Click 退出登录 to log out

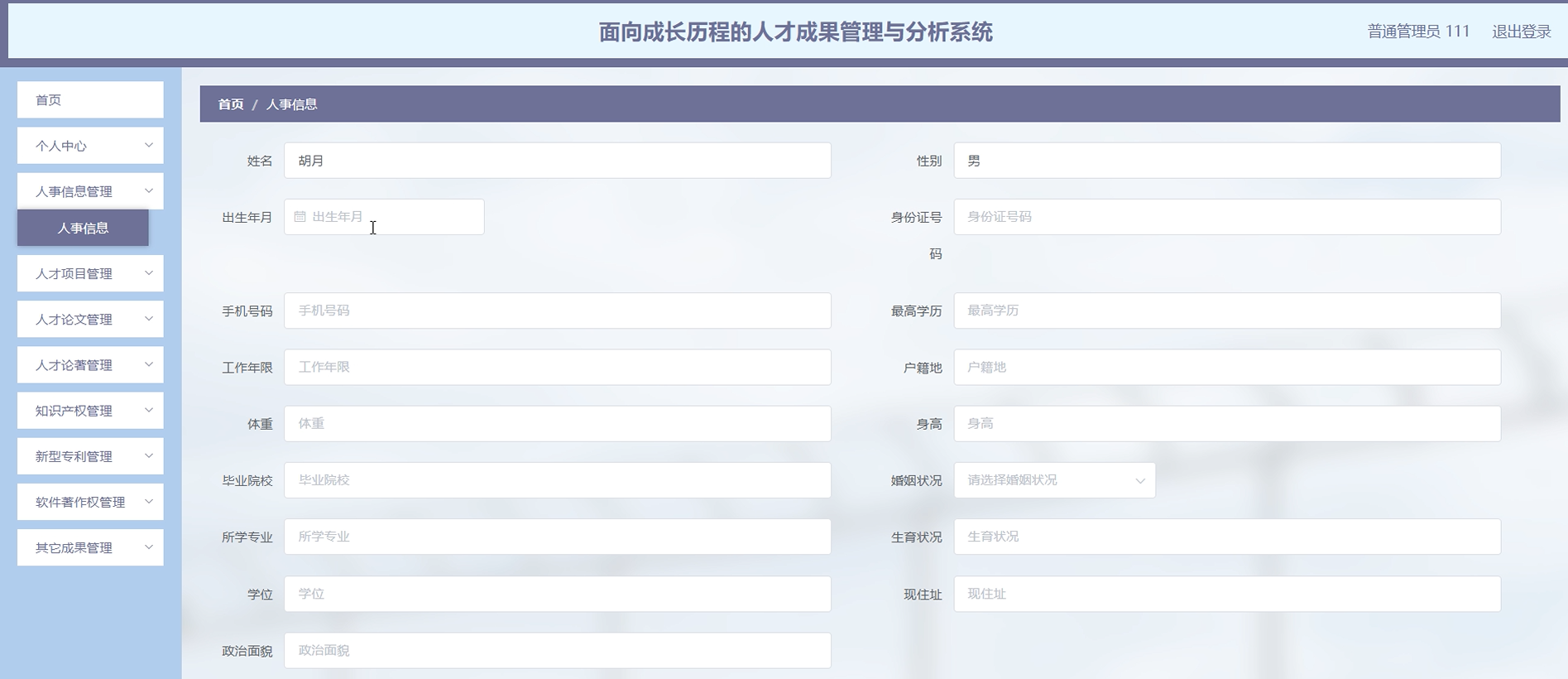coord(1521,31)
